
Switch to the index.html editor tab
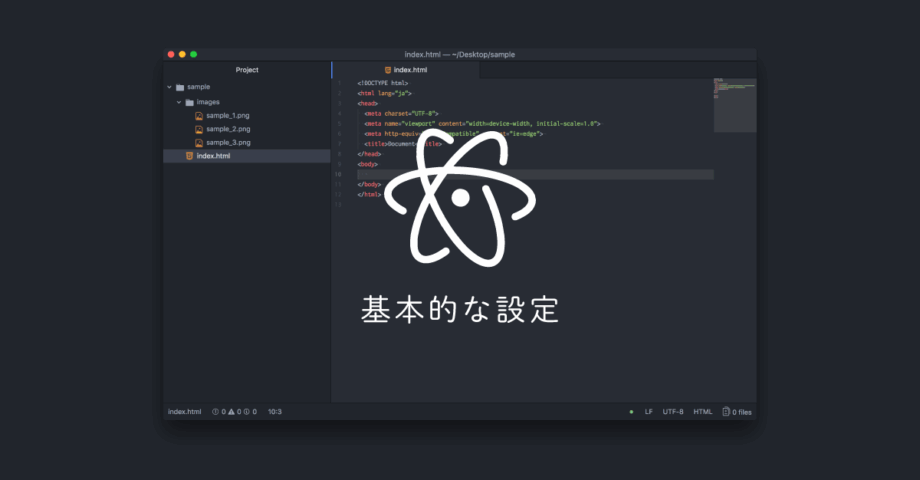tap(406, 70)
